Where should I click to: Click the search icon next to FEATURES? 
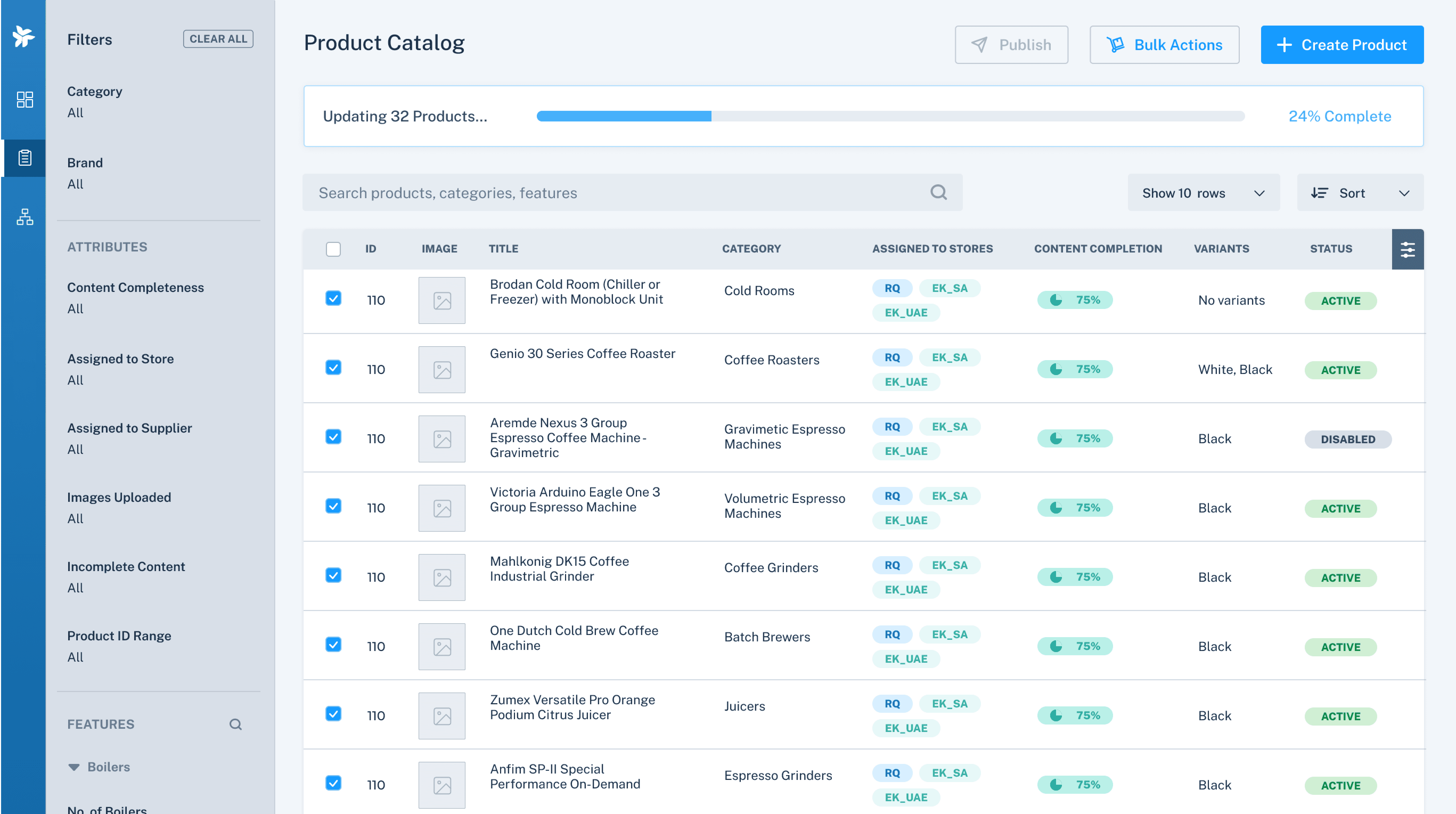[235, 724]
